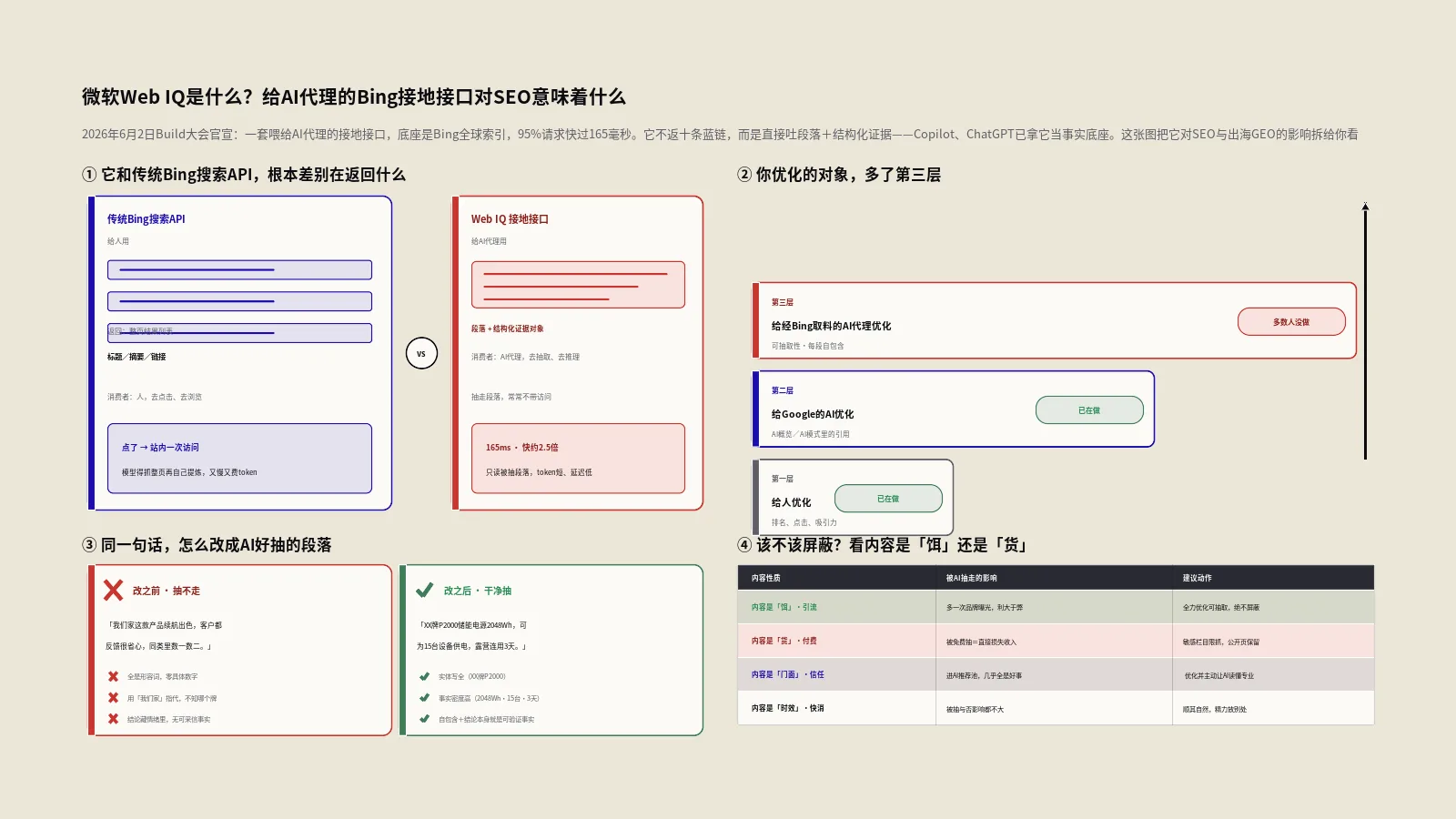
Task: Click the 段落＋结构化证据对象 label
Action: tap(507, 329)
